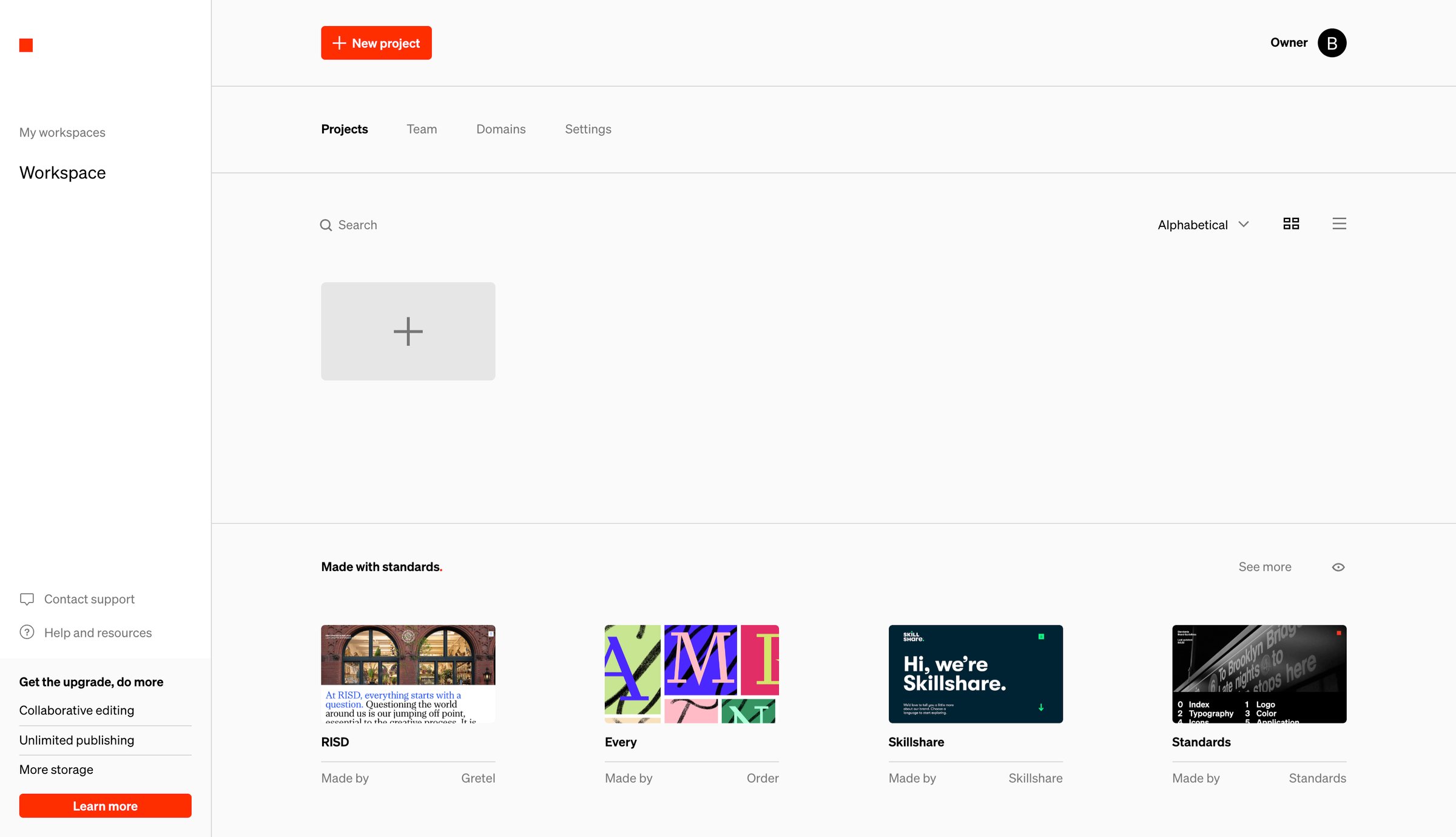Click the RISD project title
The height and width of the screenshot is (837, 1456).
click(335, 742)
